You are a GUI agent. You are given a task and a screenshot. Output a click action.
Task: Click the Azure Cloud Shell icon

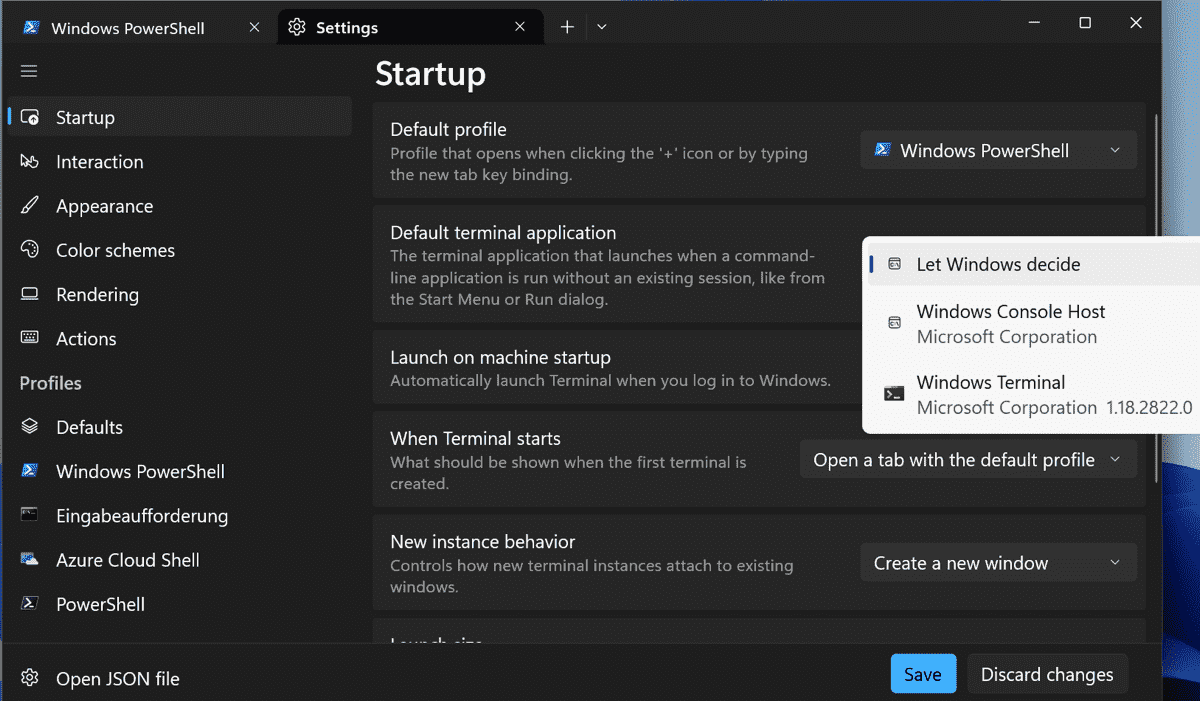pos(30,560)
